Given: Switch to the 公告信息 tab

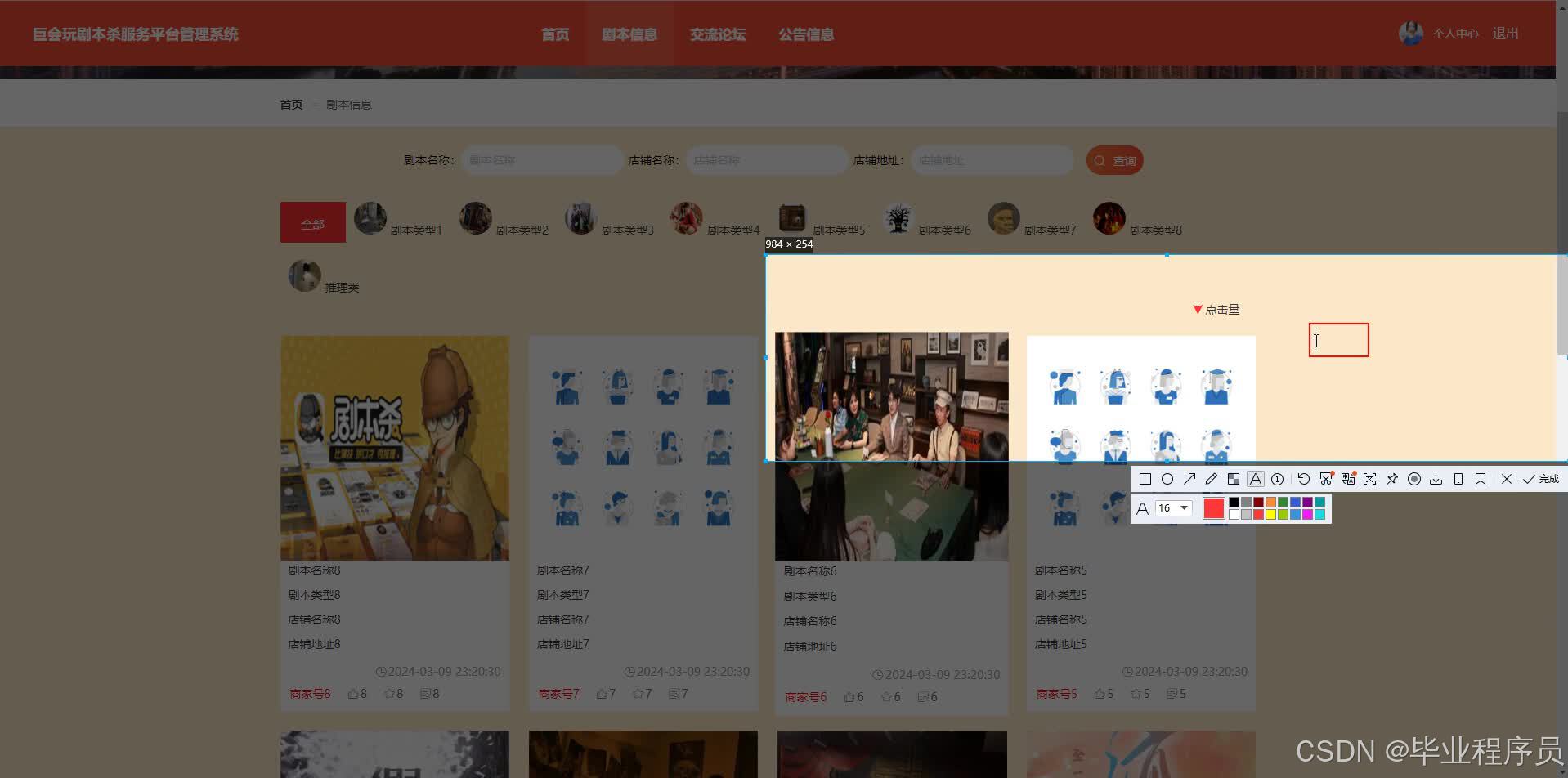Looking at the screenshot, I should point(806,34).
